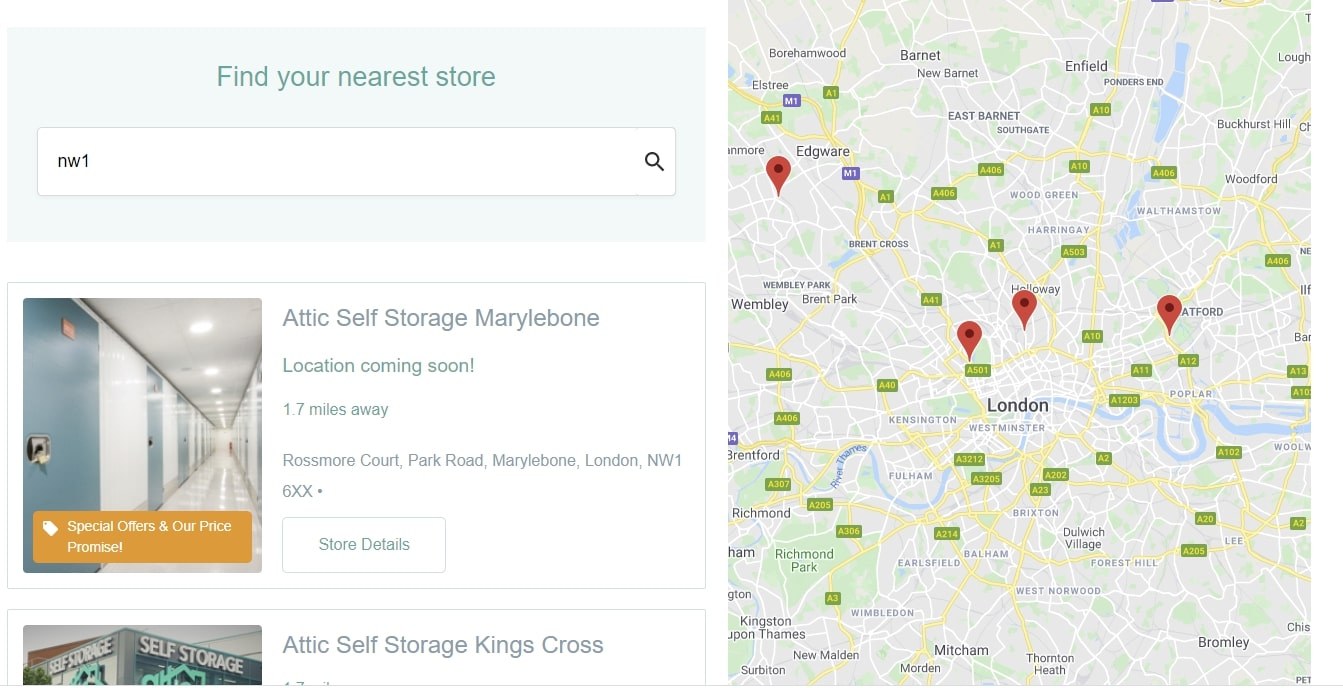Click the Kings Cross store photo
This screenshot has width=1343, height=688.
click(142, 655)
